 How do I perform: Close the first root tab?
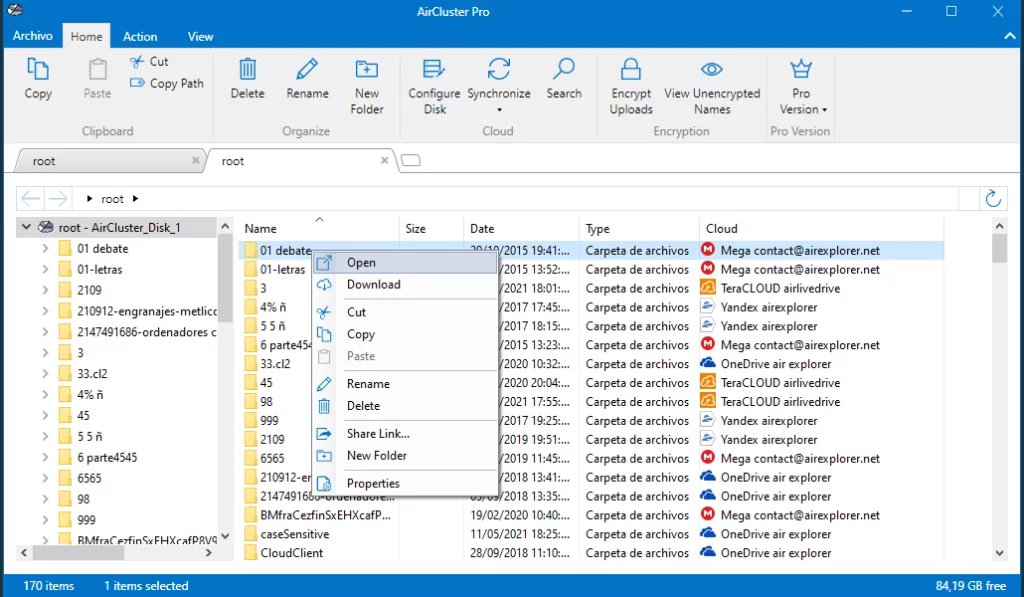click(x=195, y=160)
